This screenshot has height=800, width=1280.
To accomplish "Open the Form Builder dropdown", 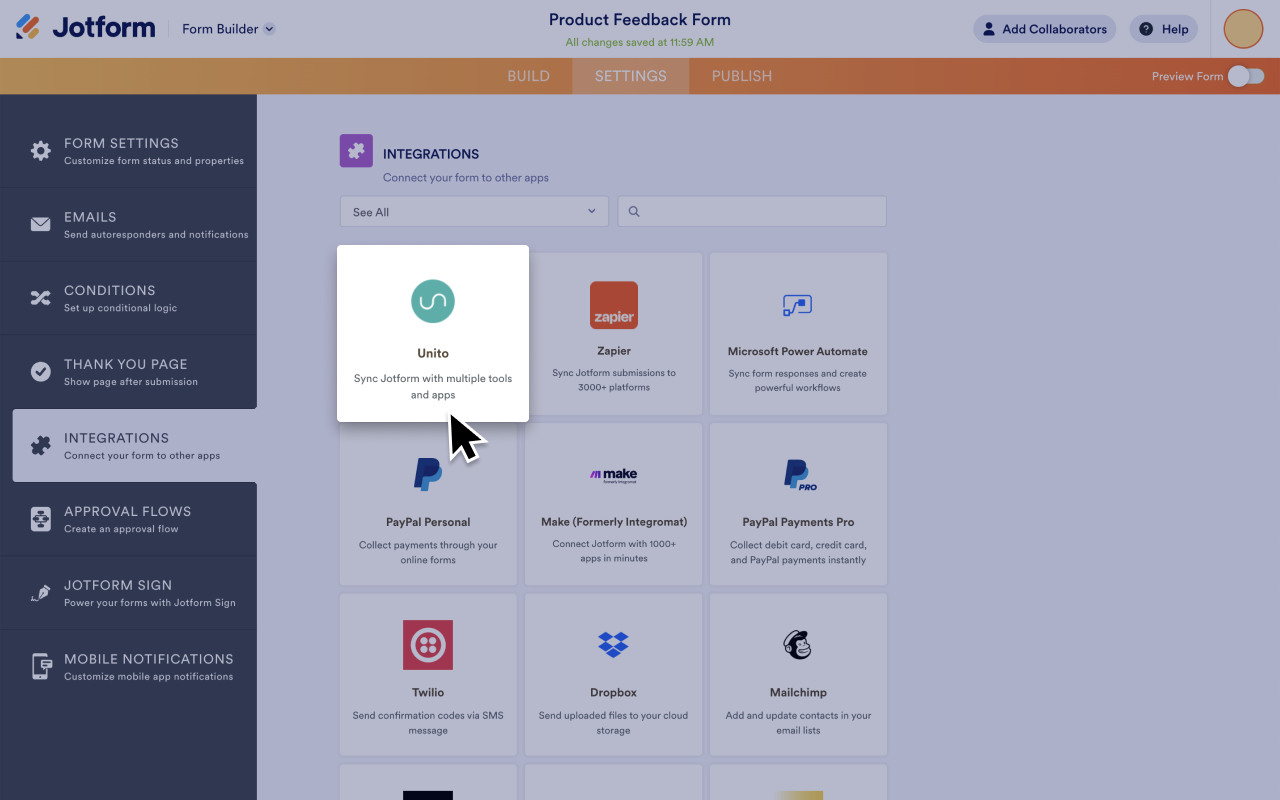I will click(x=228, y=29).
